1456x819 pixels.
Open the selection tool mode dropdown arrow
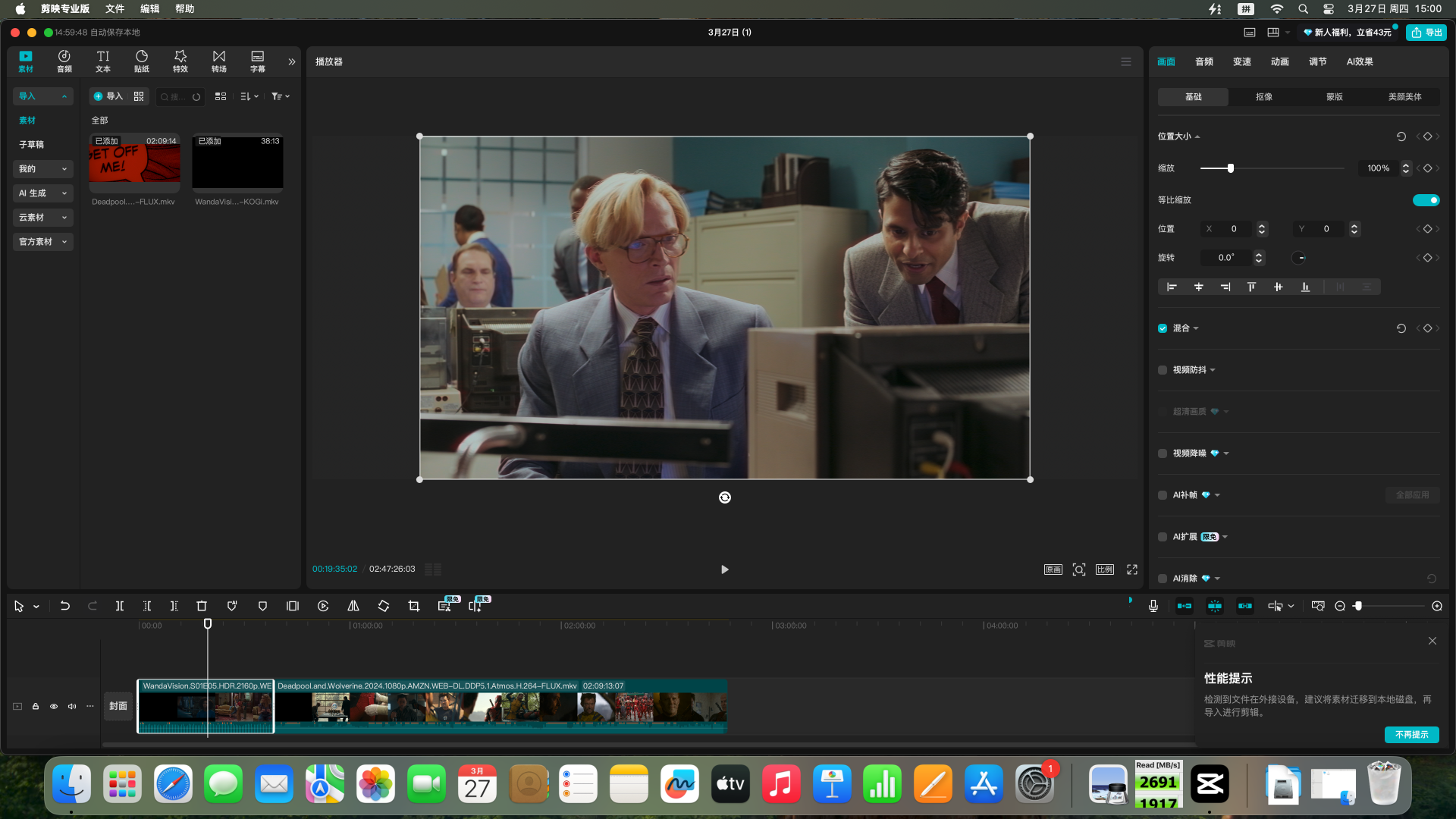(x=36, y=607)
